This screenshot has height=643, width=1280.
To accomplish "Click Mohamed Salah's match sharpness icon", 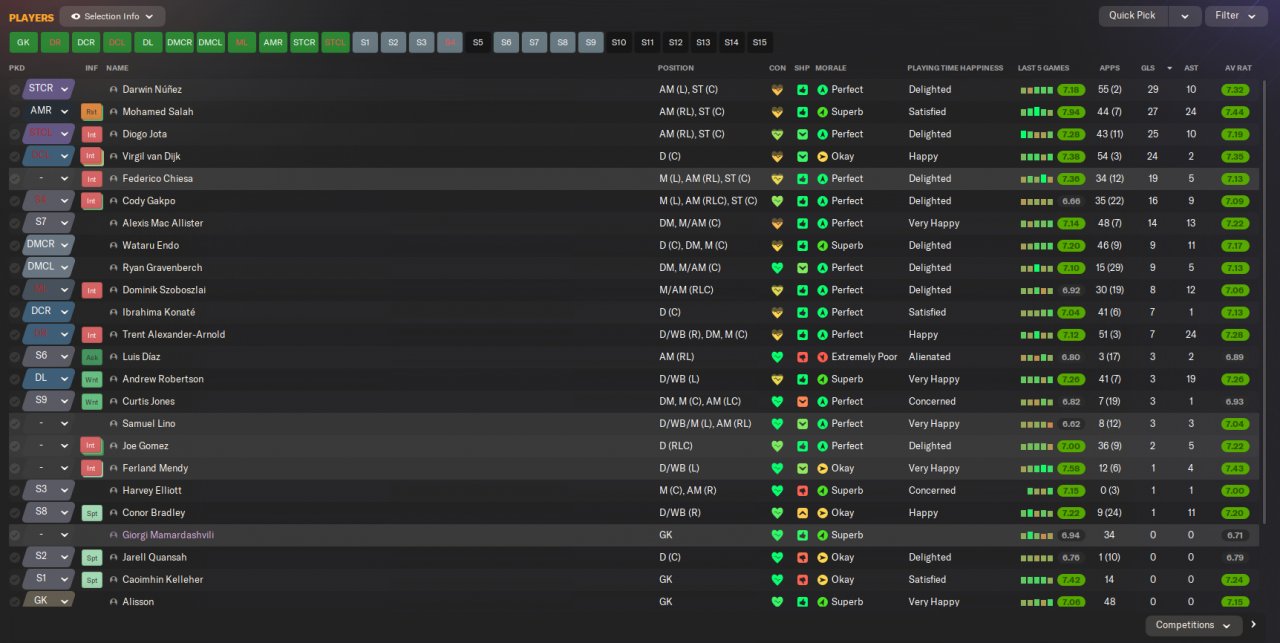I will click(802, 112).
